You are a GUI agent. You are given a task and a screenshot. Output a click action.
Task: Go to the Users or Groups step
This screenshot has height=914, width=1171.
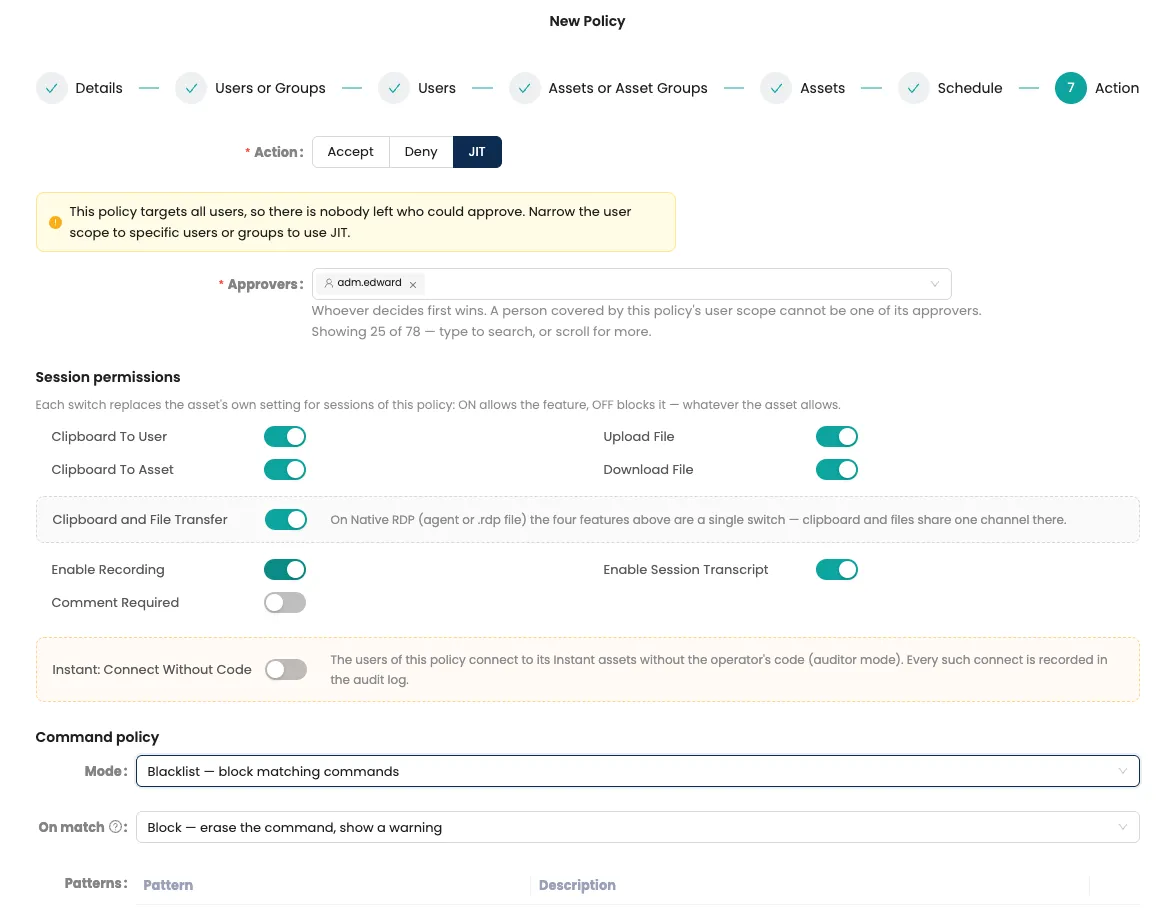(270, 88)
